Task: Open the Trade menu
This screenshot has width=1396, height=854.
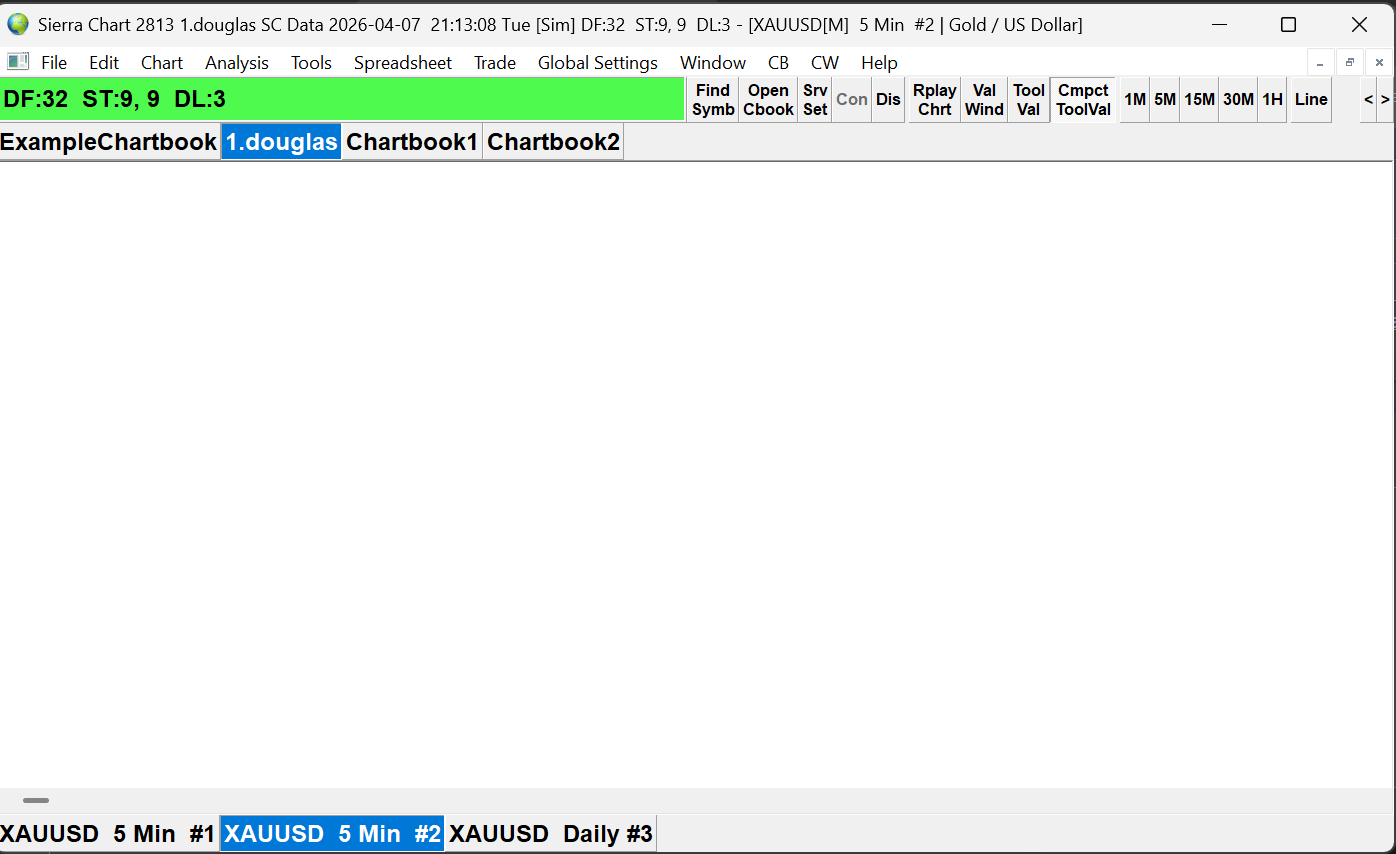Action: pos(495,63)
